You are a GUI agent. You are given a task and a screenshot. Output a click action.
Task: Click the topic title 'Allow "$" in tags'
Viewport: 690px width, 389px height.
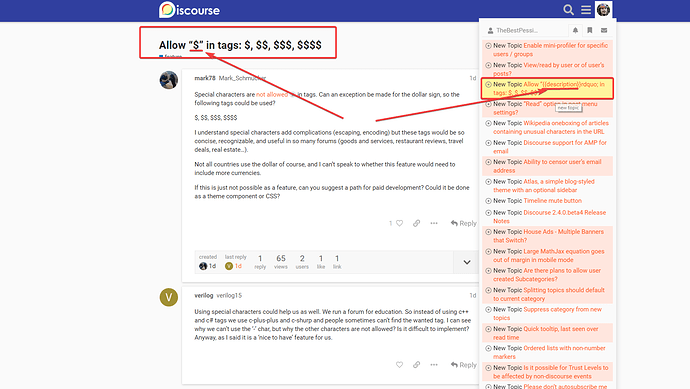[240, 45]
